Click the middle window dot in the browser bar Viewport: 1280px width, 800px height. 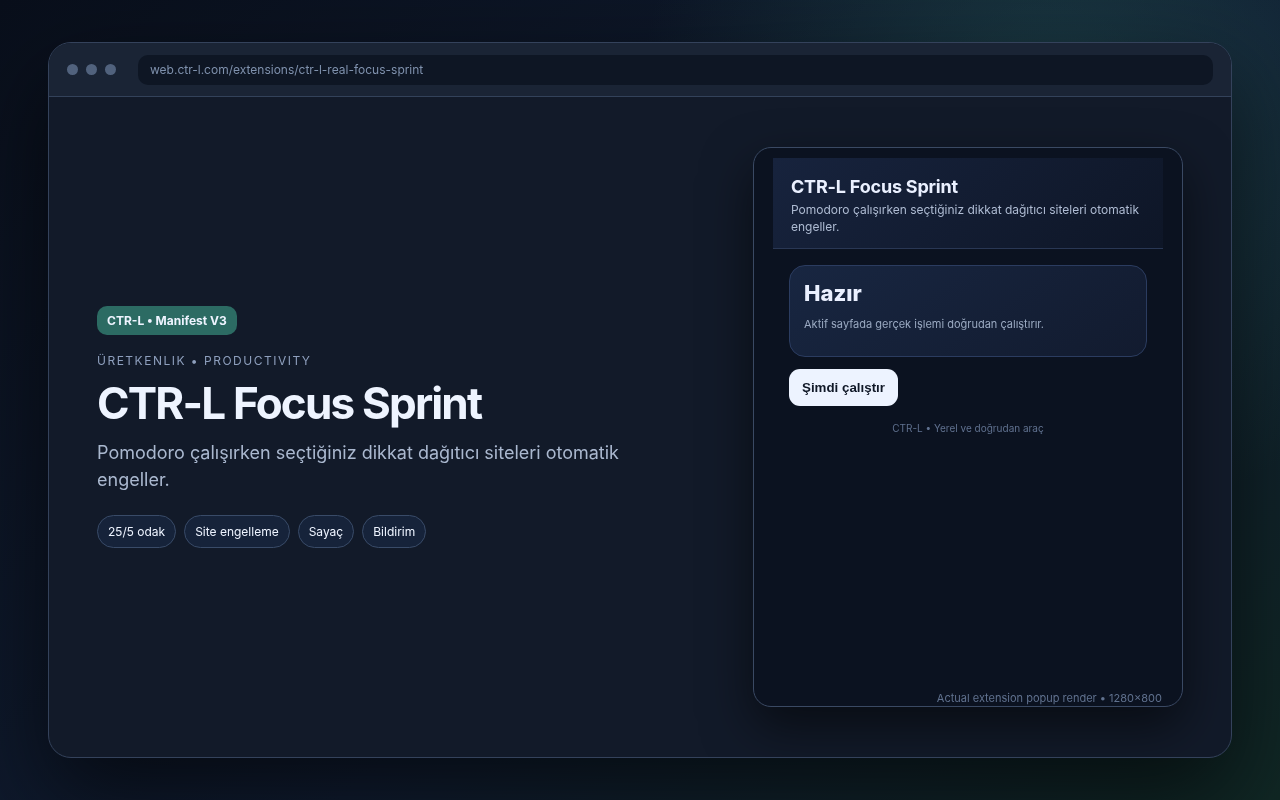tap(91, 70)
